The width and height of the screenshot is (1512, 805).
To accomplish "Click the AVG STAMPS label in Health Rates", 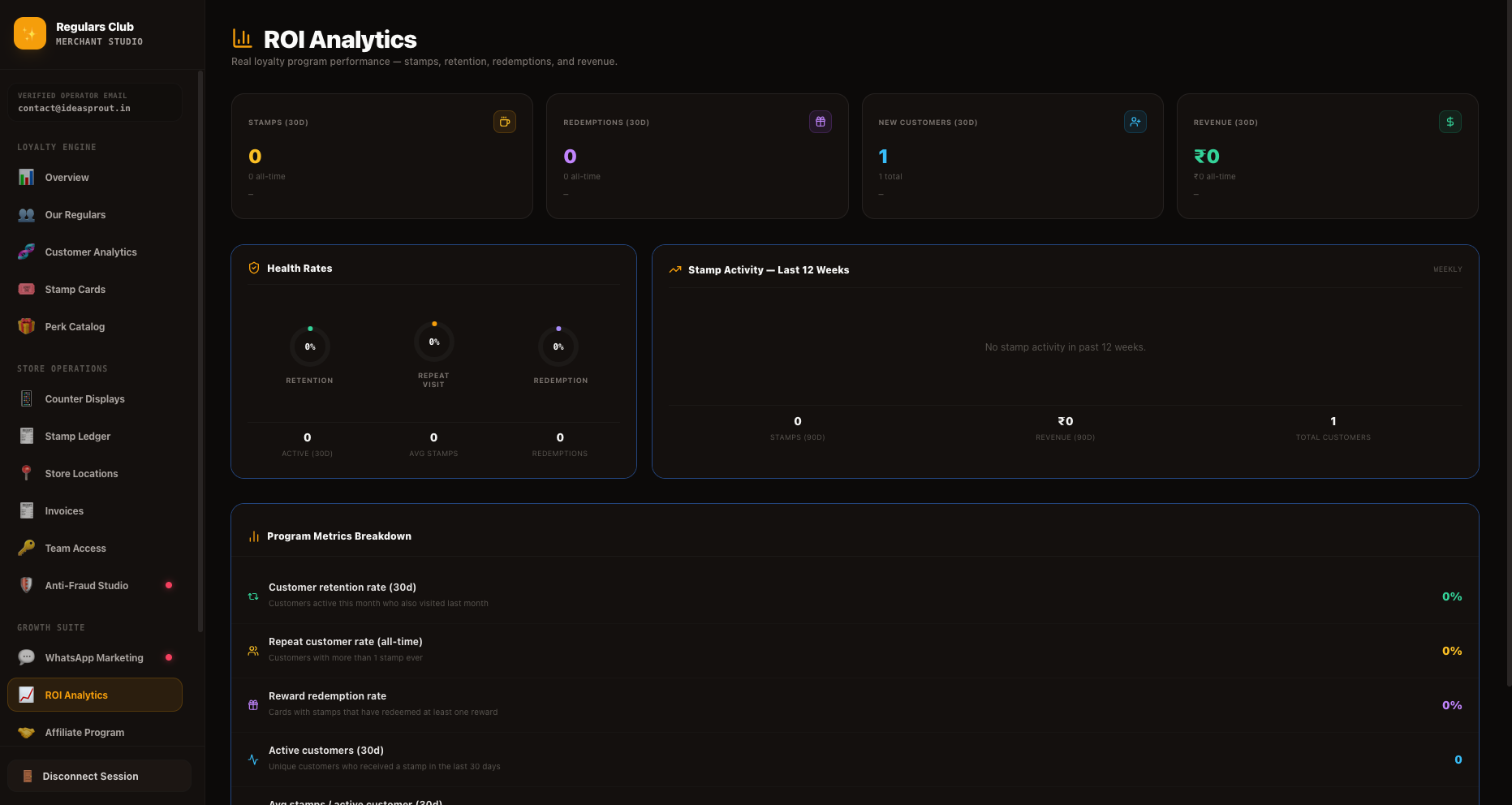I will point(434,454).
